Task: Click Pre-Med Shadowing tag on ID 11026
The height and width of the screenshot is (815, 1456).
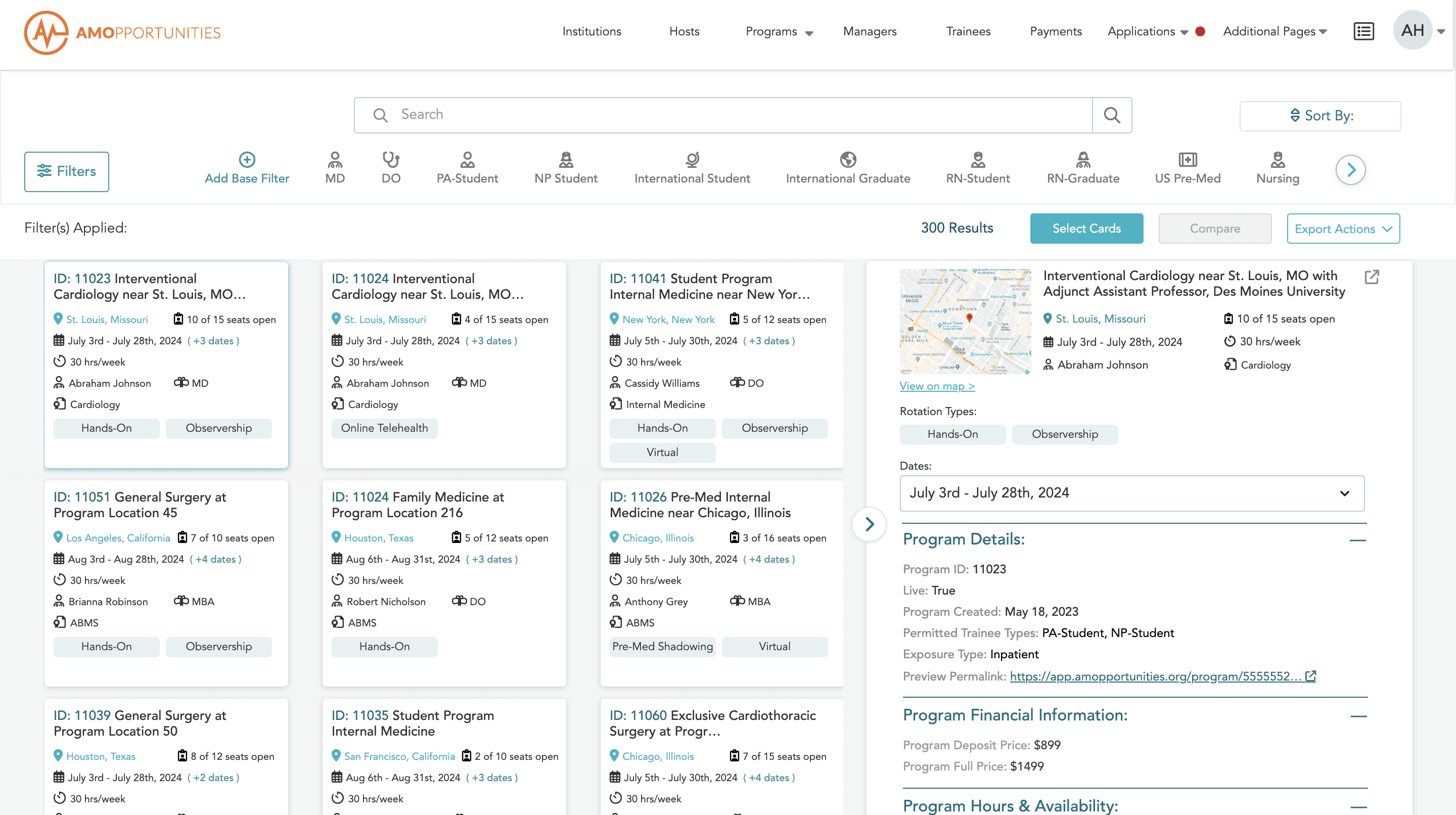Action: pos(662,646)
